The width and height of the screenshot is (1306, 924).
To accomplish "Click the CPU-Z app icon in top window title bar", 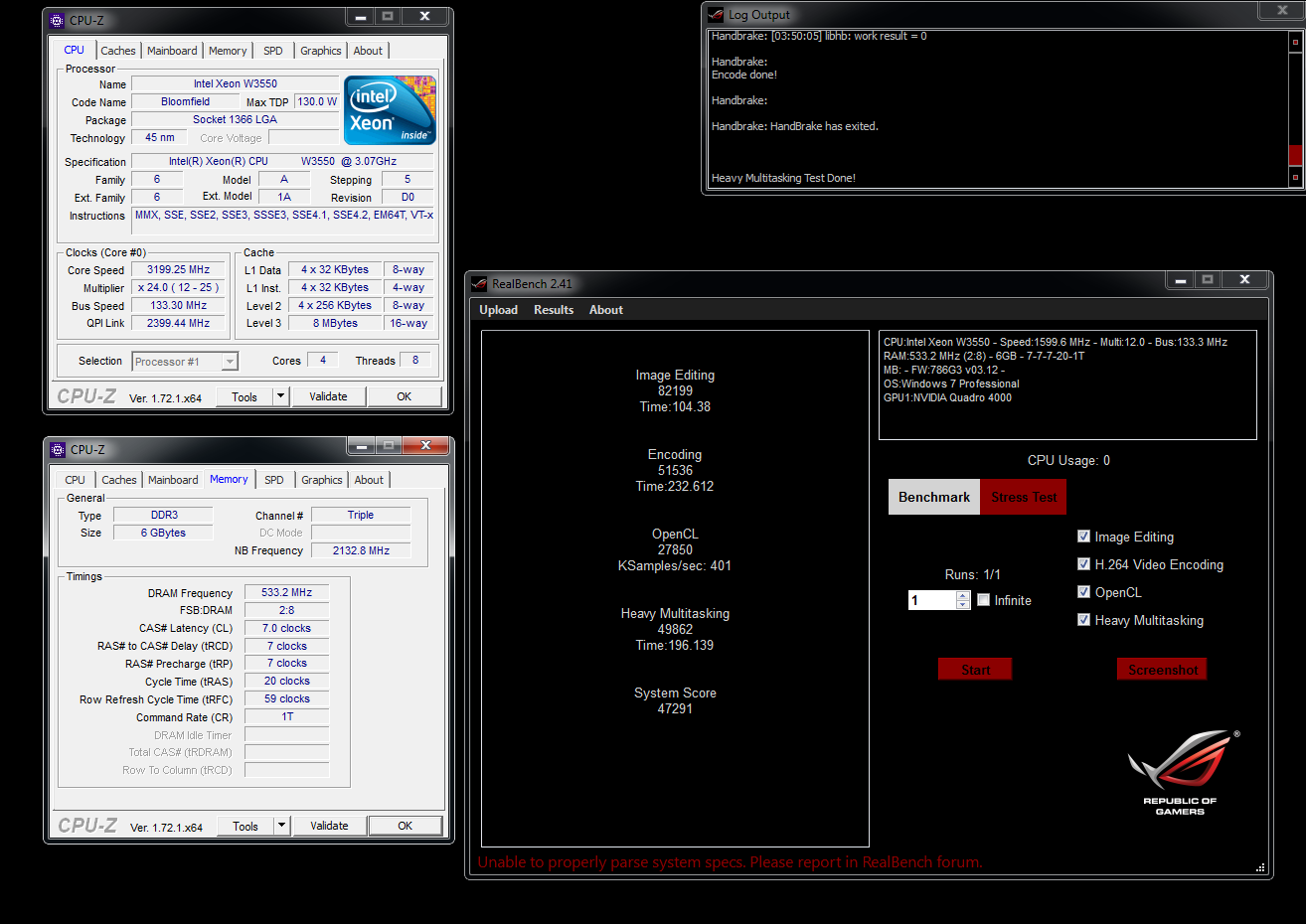I will point(57,20).
